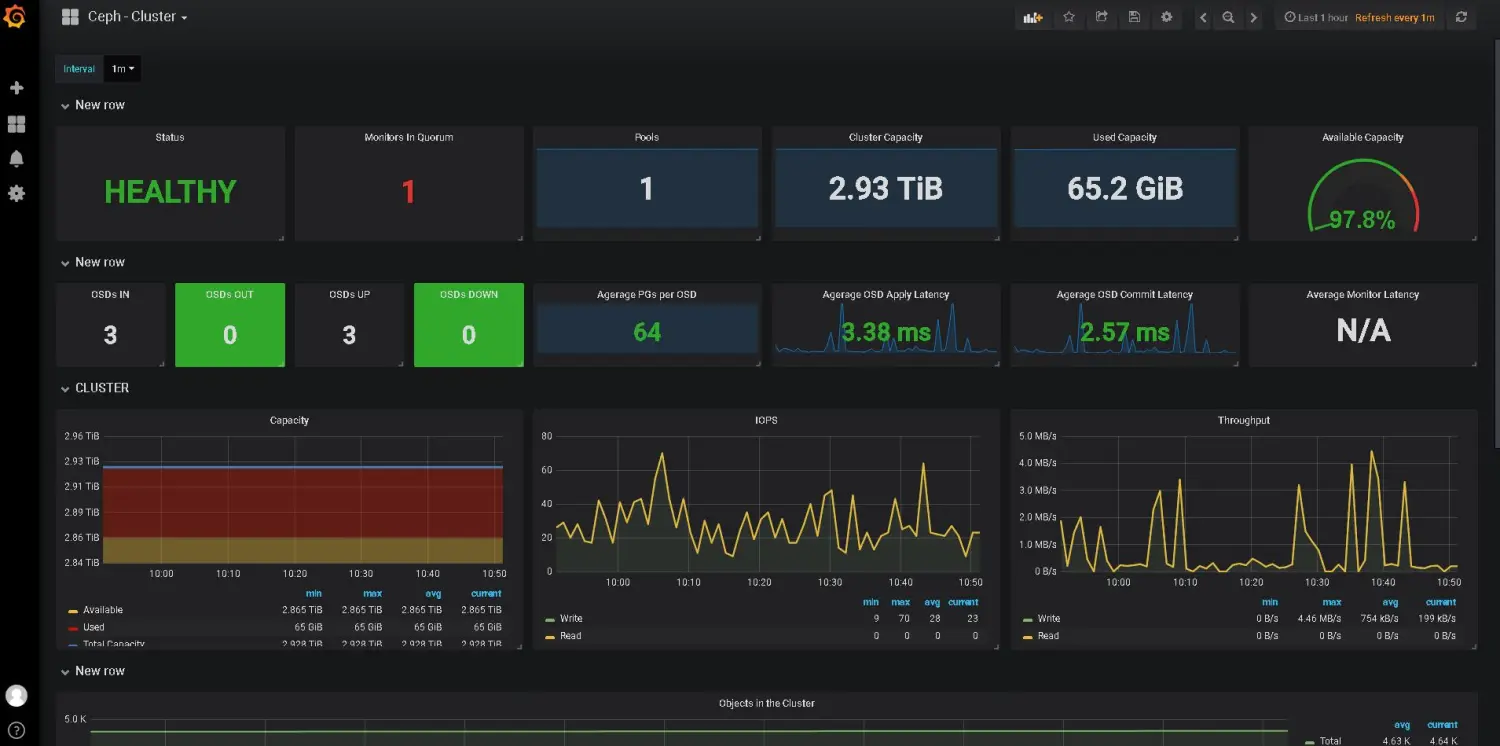Click the OSDs IN panel title
This screenshot has height=746, width=1500.
(110, 295)
